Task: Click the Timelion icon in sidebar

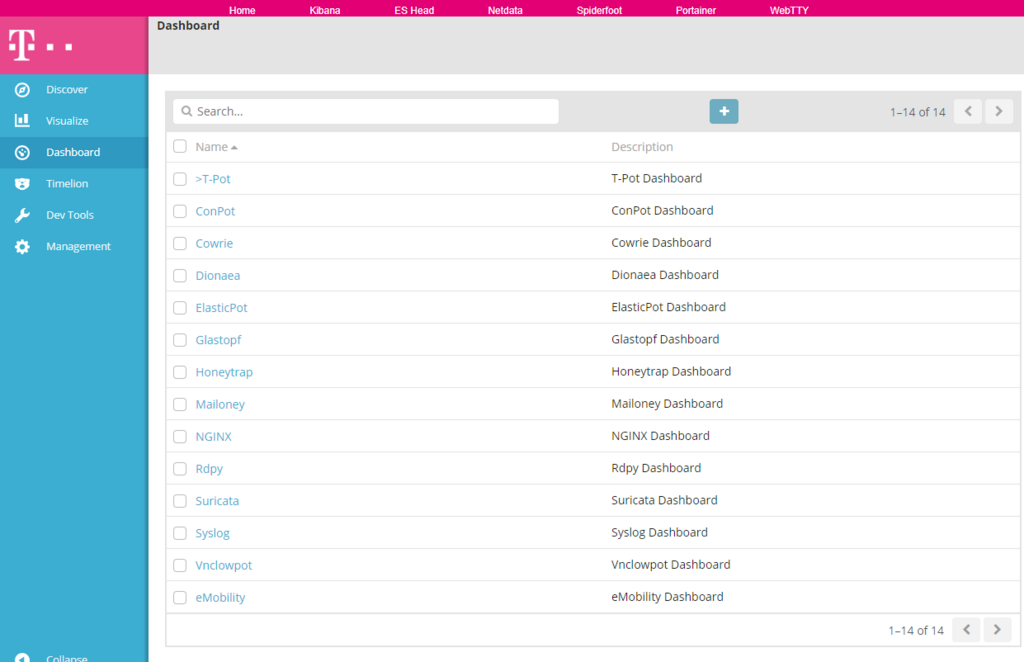Action: 22,183
